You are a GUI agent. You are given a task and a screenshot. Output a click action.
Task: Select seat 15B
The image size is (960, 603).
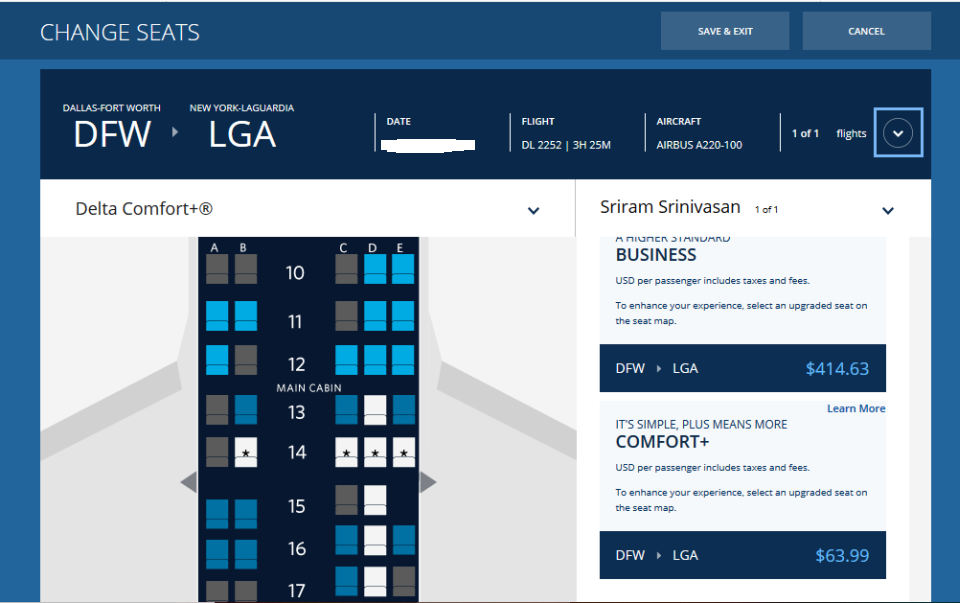click(246, 514)
